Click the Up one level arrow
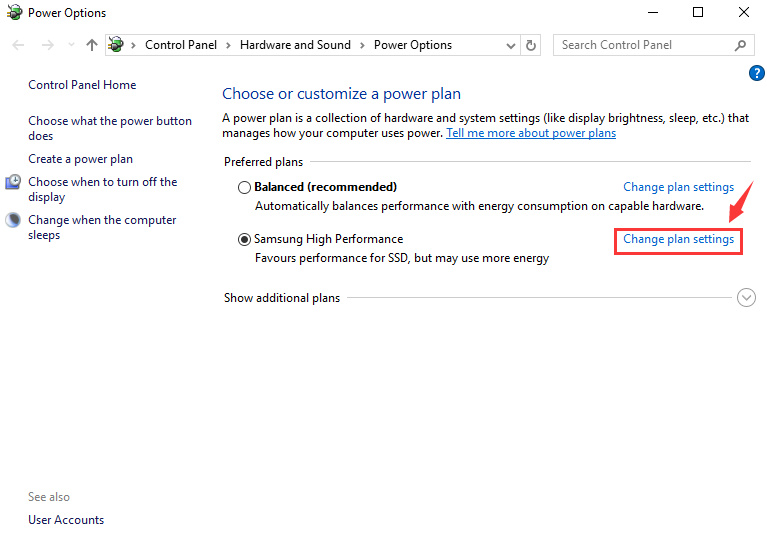 [92, 45]
